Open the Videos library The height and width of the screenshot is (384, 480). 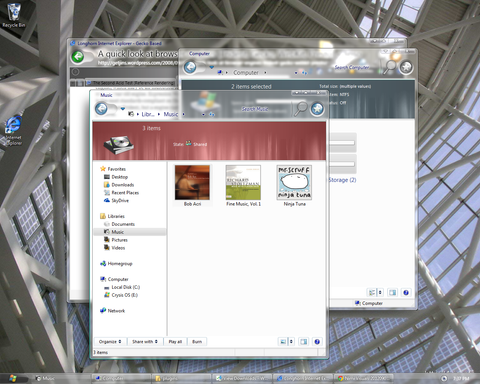click(118, 248)
